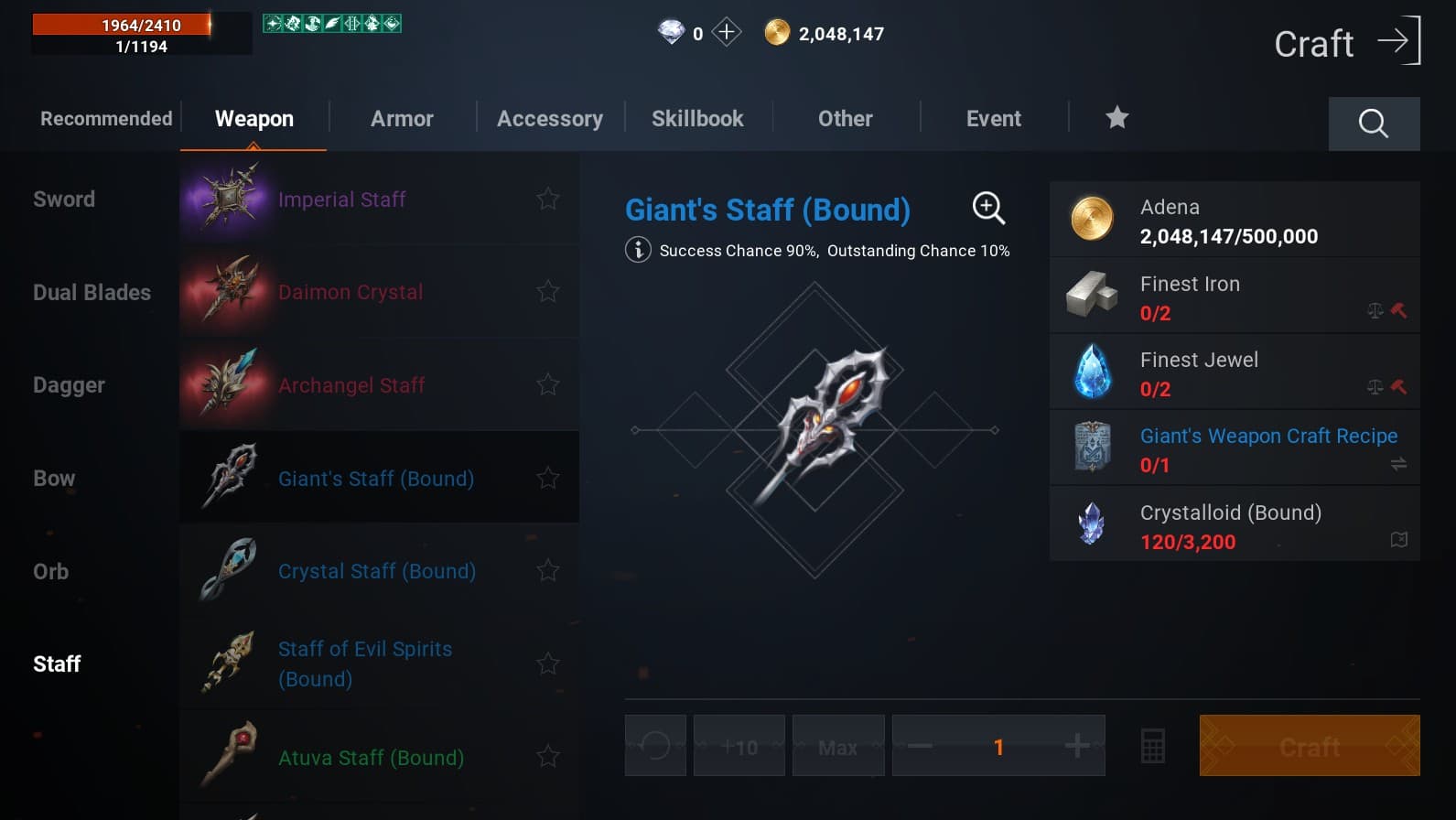Open the material calculator icon
The height and width of the screenshot is (820, 1456).
pyautogui.click(x=1153, y=746)
